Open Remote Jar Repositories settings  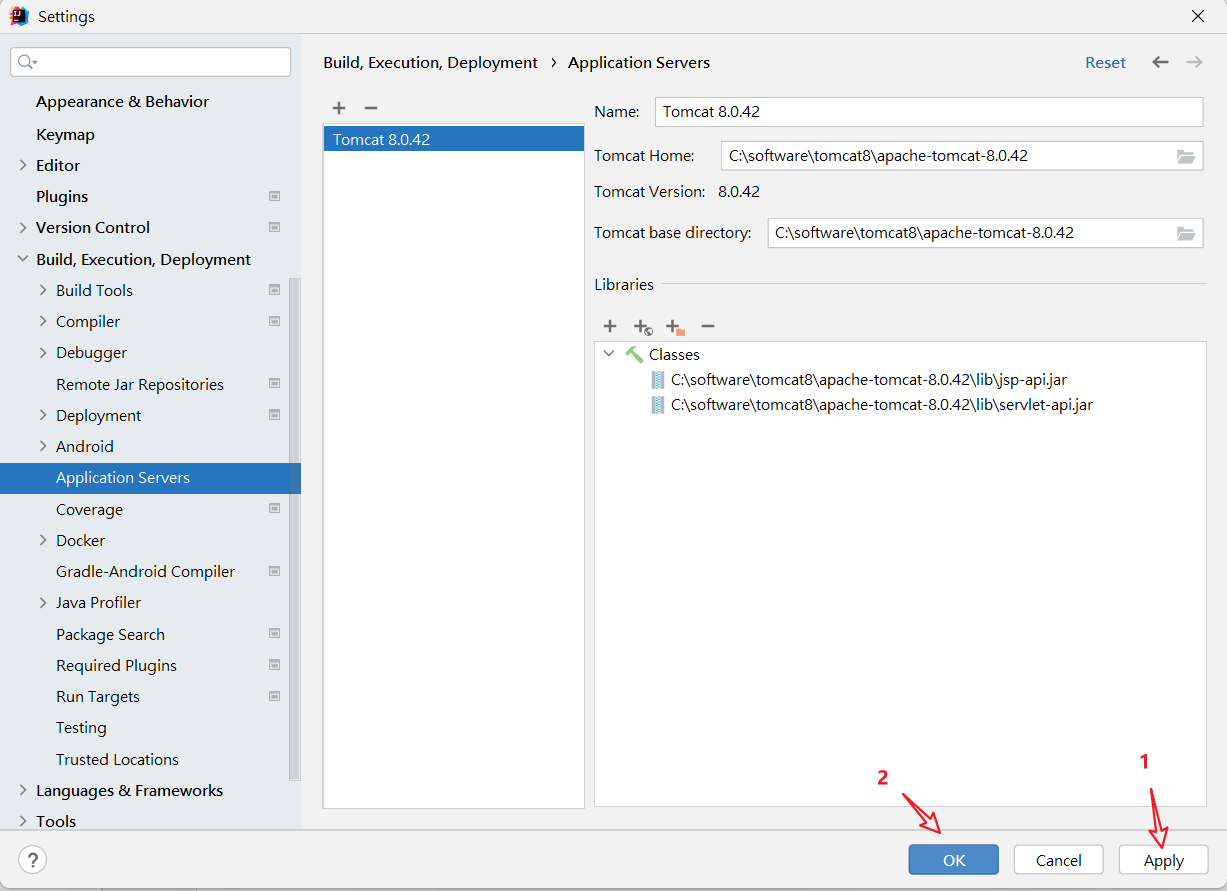[x=140, y=384]
